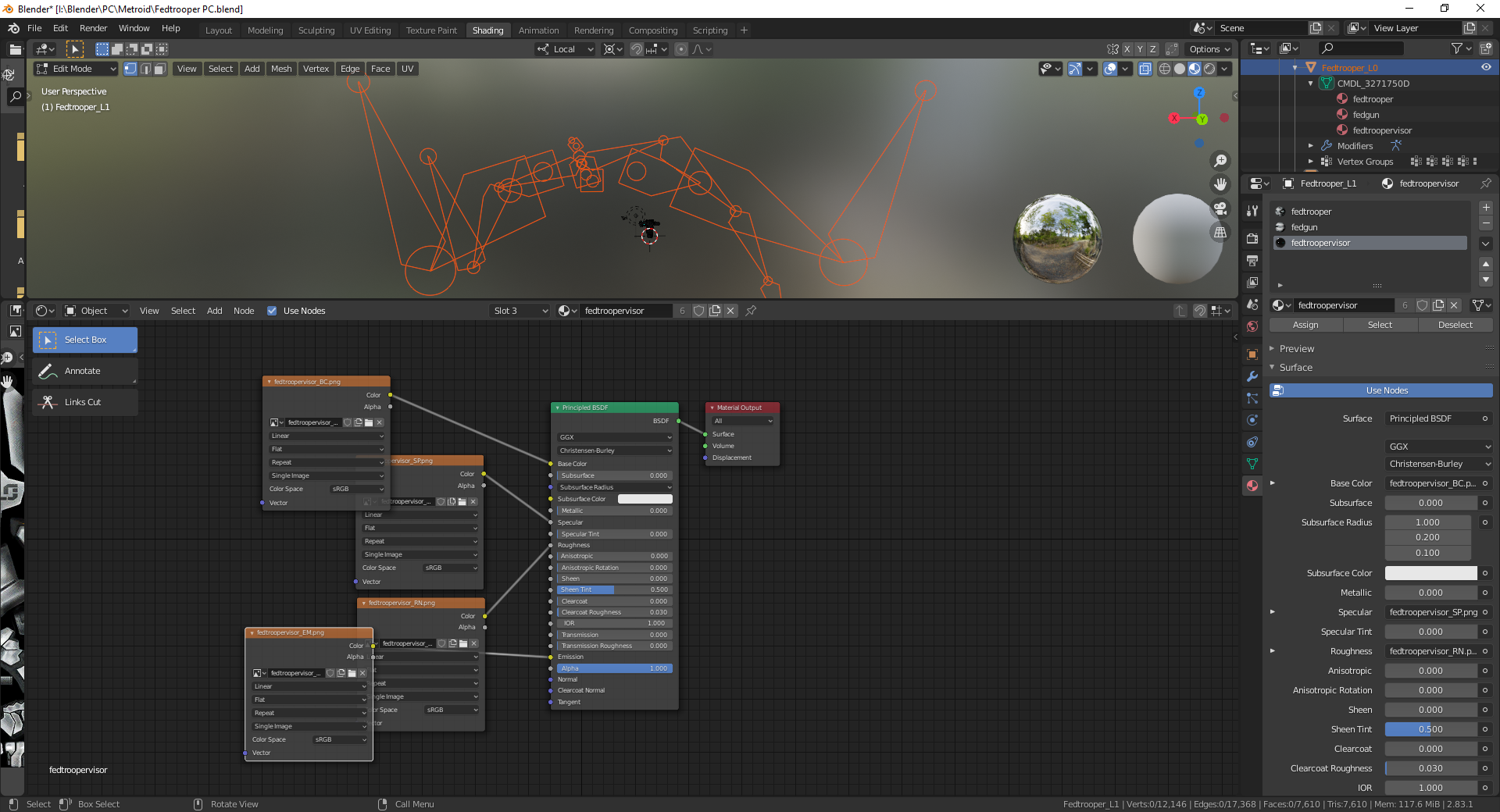Uncheck Use Nodes in node editor header
The width and height of the screenshot is (1500, 812).
[x=272, y=311]
